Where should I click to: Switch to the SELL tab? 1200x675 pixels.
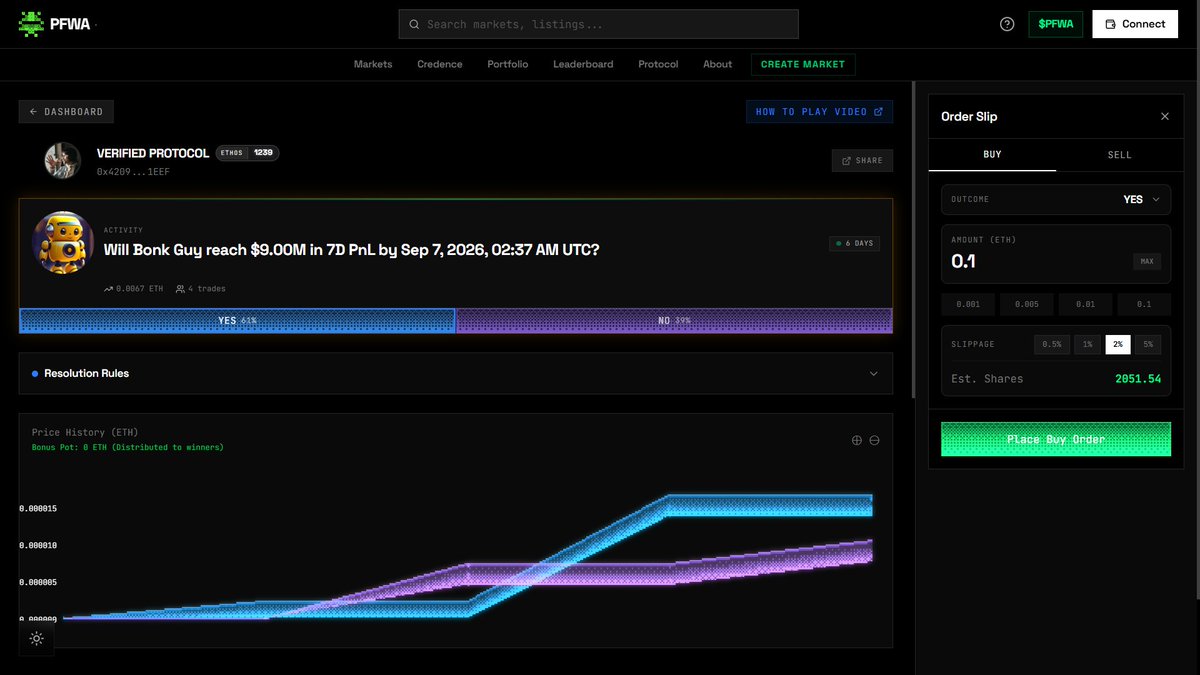coord(1120,155)
